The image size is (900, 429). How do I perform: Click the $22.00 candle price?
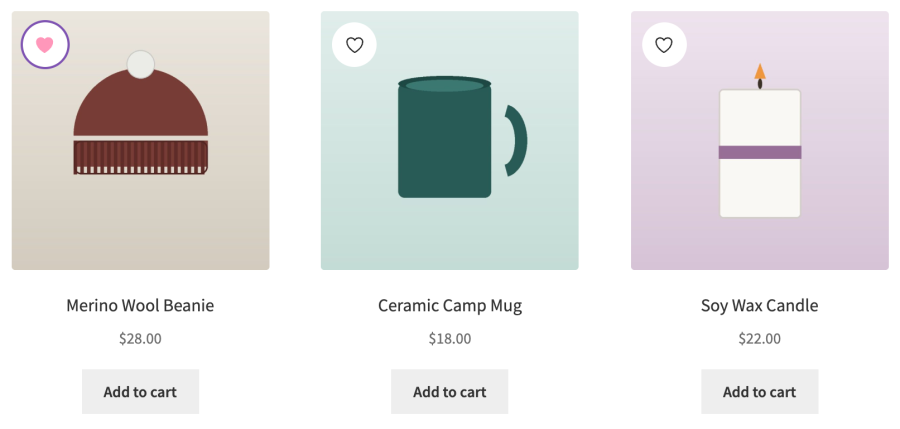click(759, 339)
